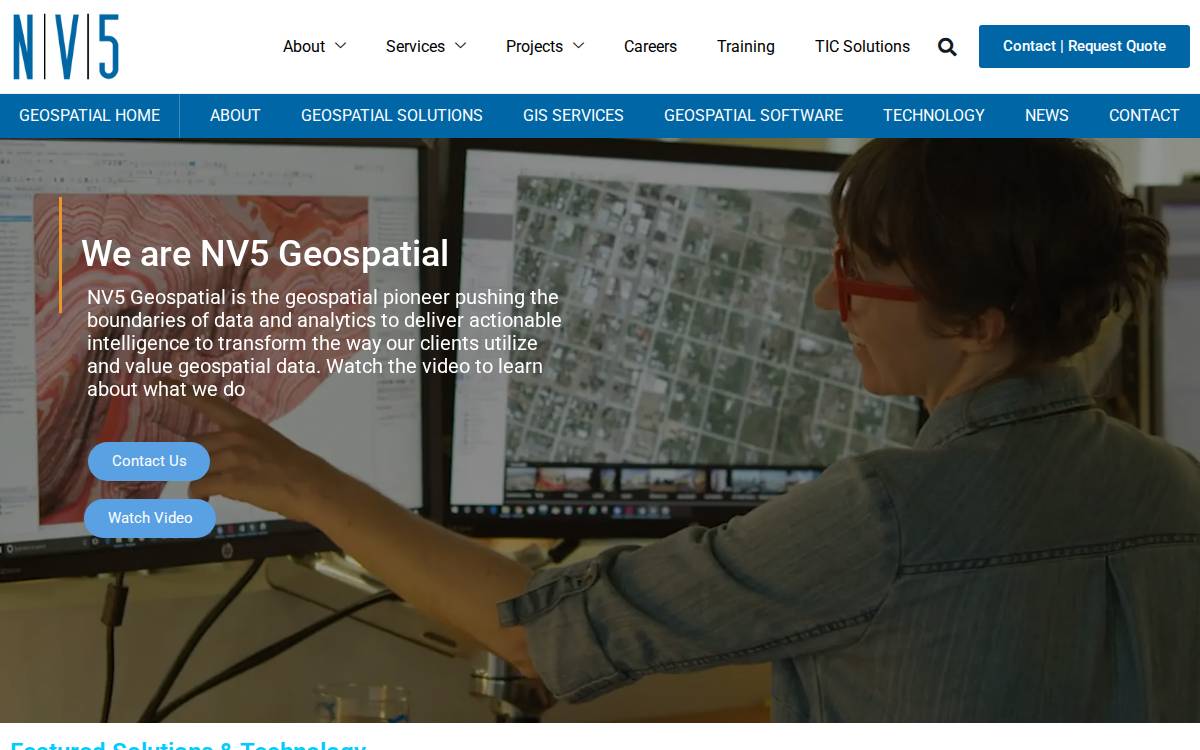Image resolution: width=1200 pixels, height=750 pixels.
Task: Open the Projects top menu item
Action: (534, 46)
